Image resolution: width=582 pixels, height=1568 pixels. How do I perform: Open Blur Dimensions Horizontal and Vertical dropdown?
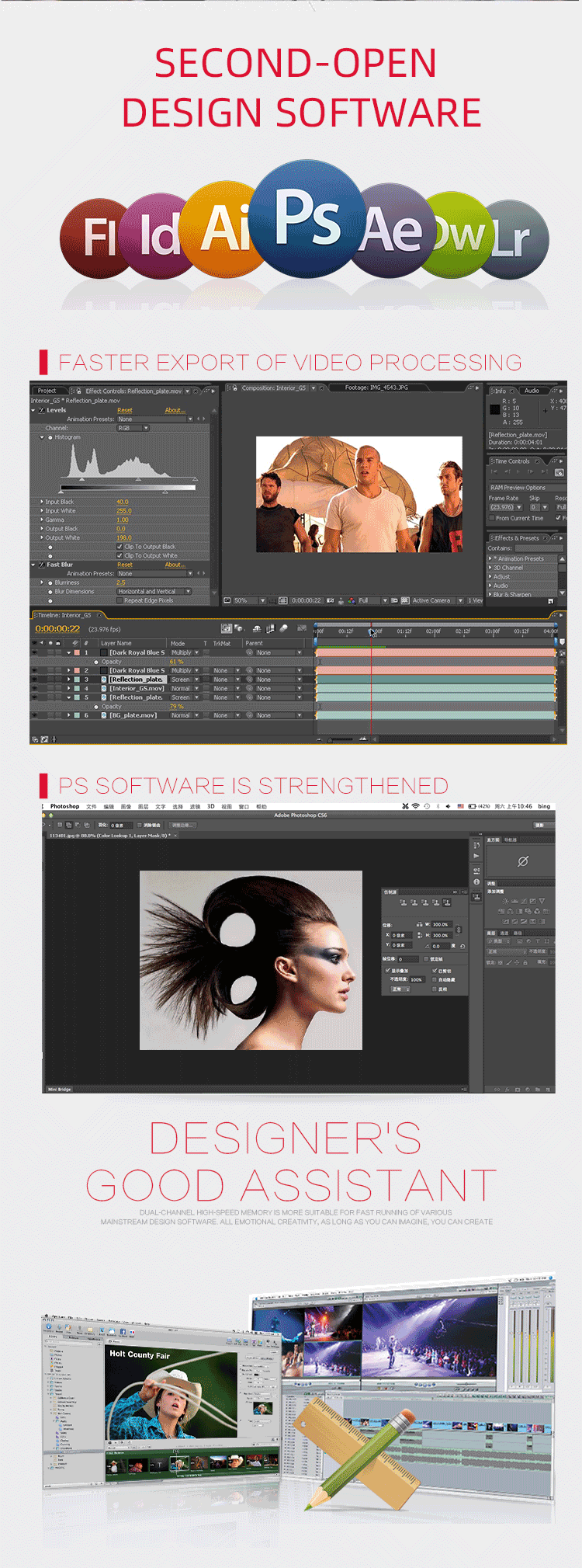(x=154, y=591)
